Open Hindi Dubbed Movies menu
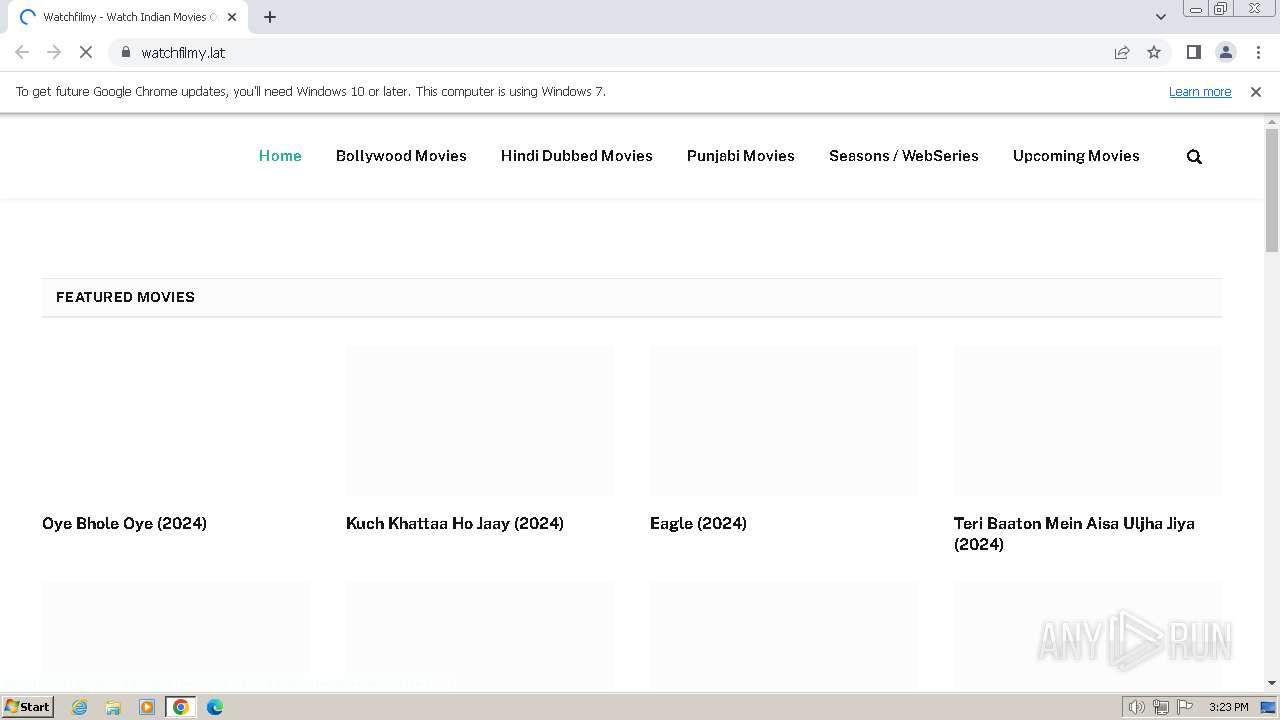The height and width of the screenshot is (720, 1280). coord(577,156)
